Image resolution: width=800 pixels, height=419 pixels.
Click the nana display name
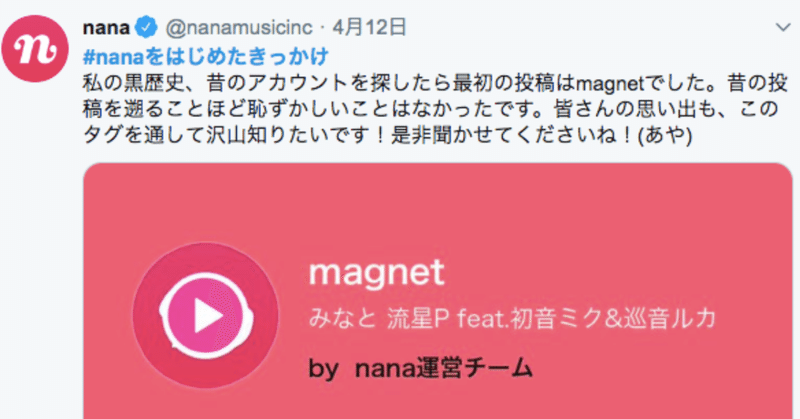pos(106,28)
